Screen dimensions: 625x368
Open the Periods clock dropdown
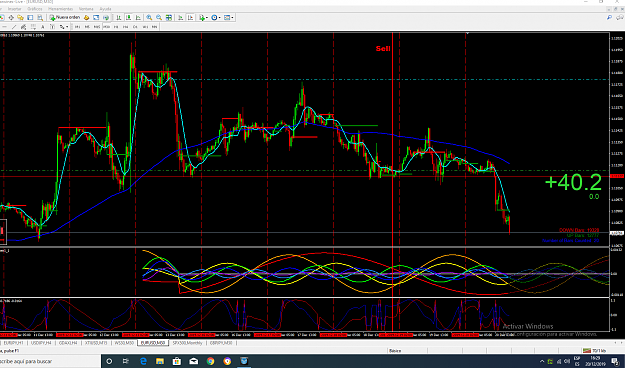click(216, 18)
